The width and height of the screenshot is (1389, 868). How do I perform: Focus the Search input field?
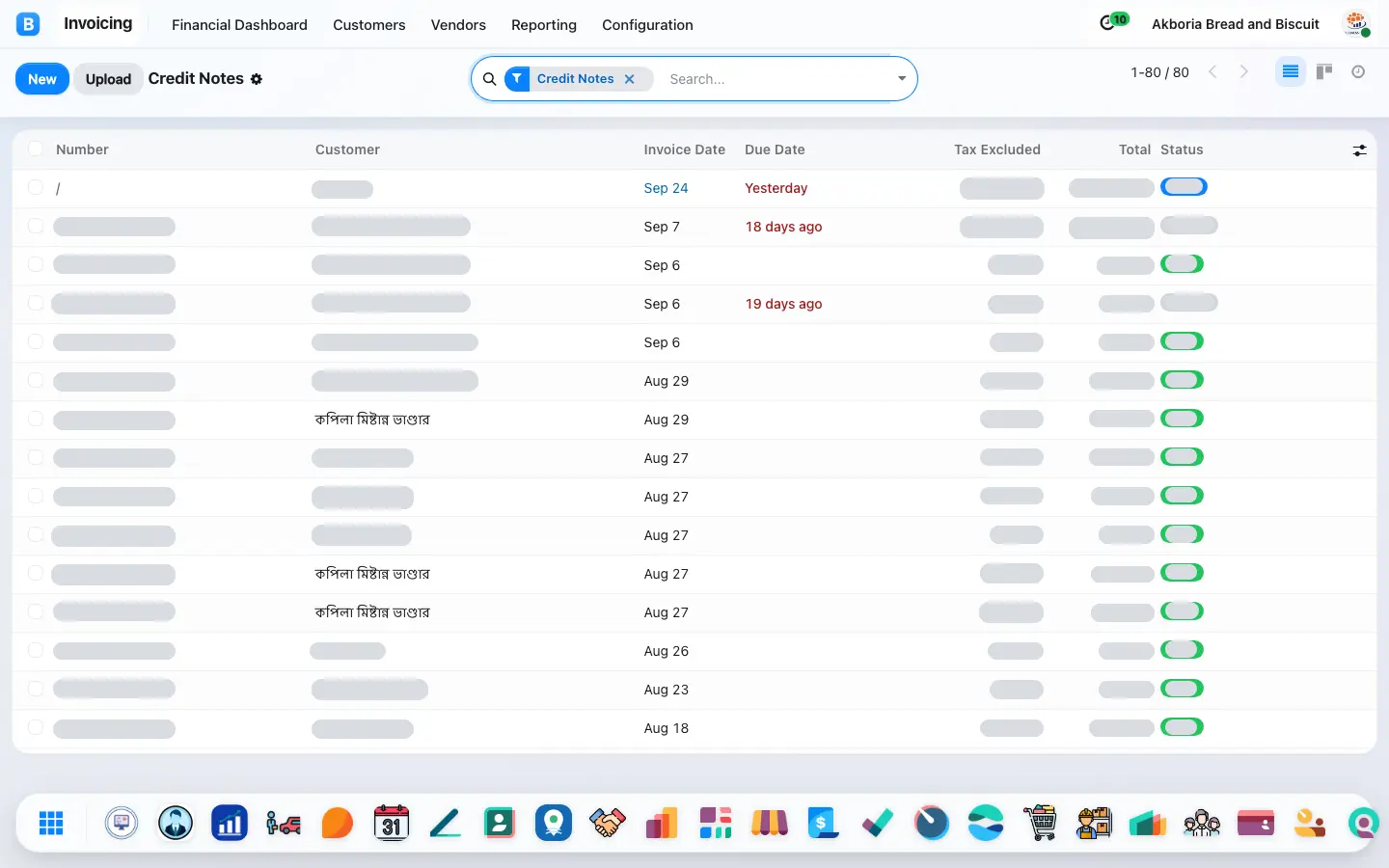coord(776,79)
